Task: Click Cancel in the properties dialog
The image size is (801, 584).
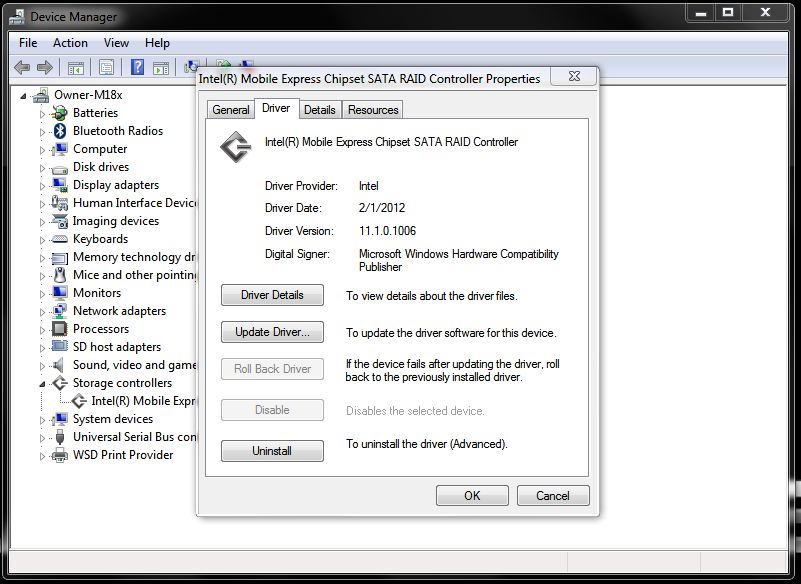Action: click(553, 496)
